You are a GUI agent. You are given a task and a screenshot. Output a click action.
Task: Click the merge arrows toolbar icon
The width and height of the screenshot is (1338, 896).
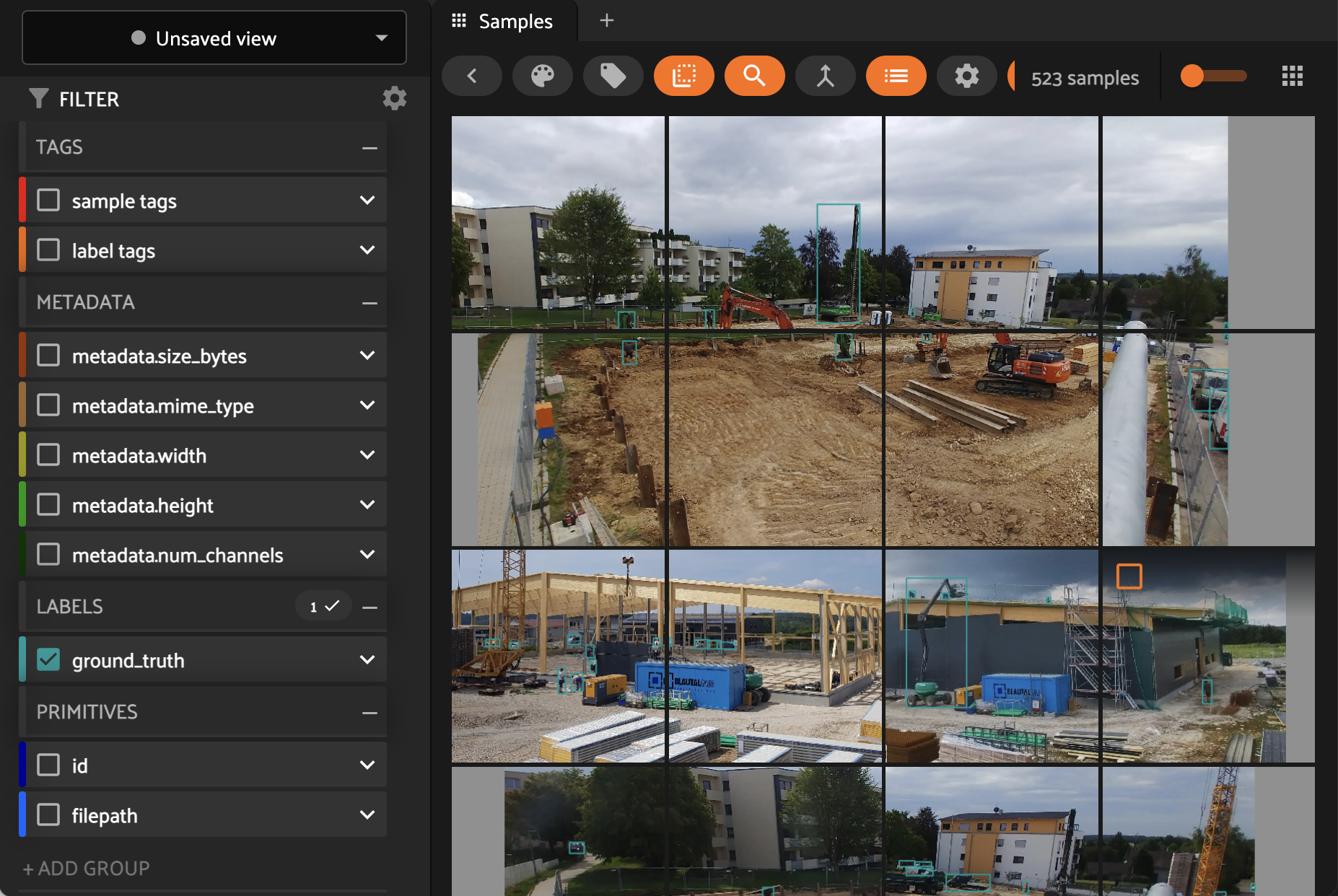825,76
